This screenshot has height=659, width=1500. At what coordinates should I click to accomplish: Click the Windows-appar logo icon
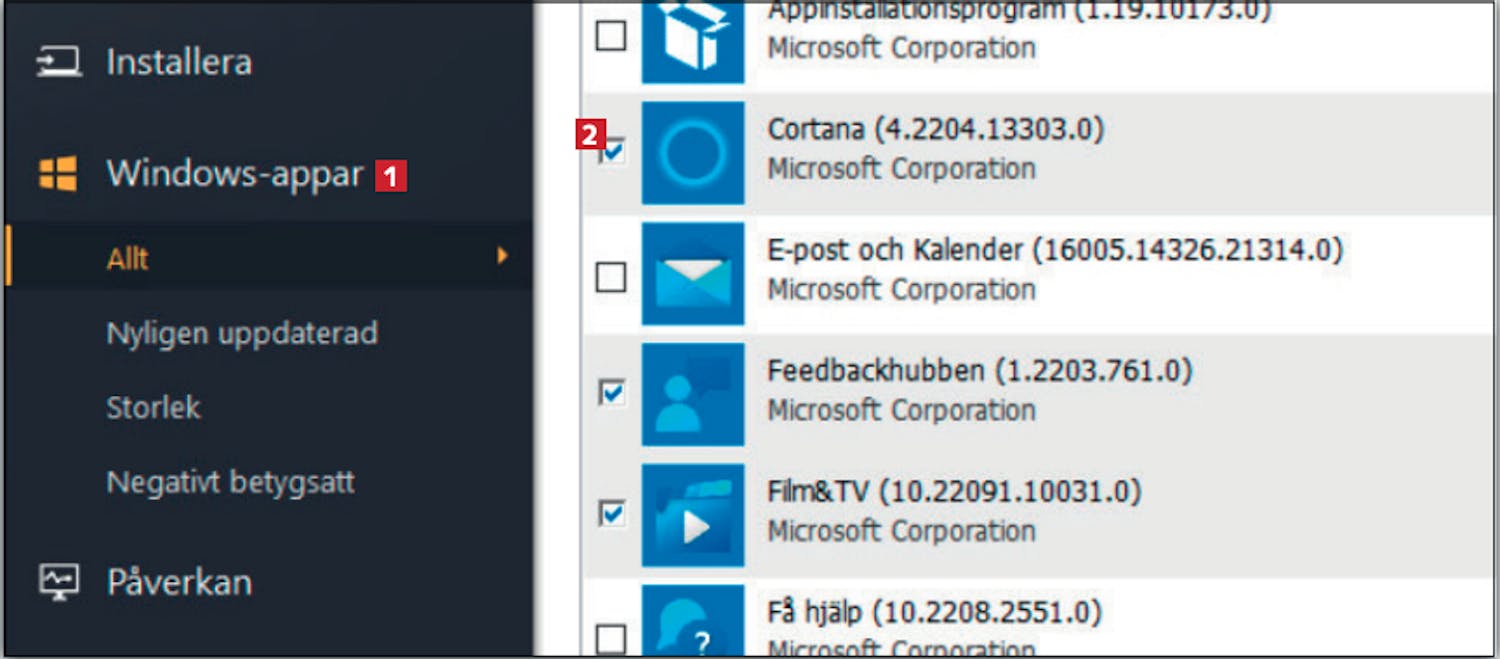(58, 174)
